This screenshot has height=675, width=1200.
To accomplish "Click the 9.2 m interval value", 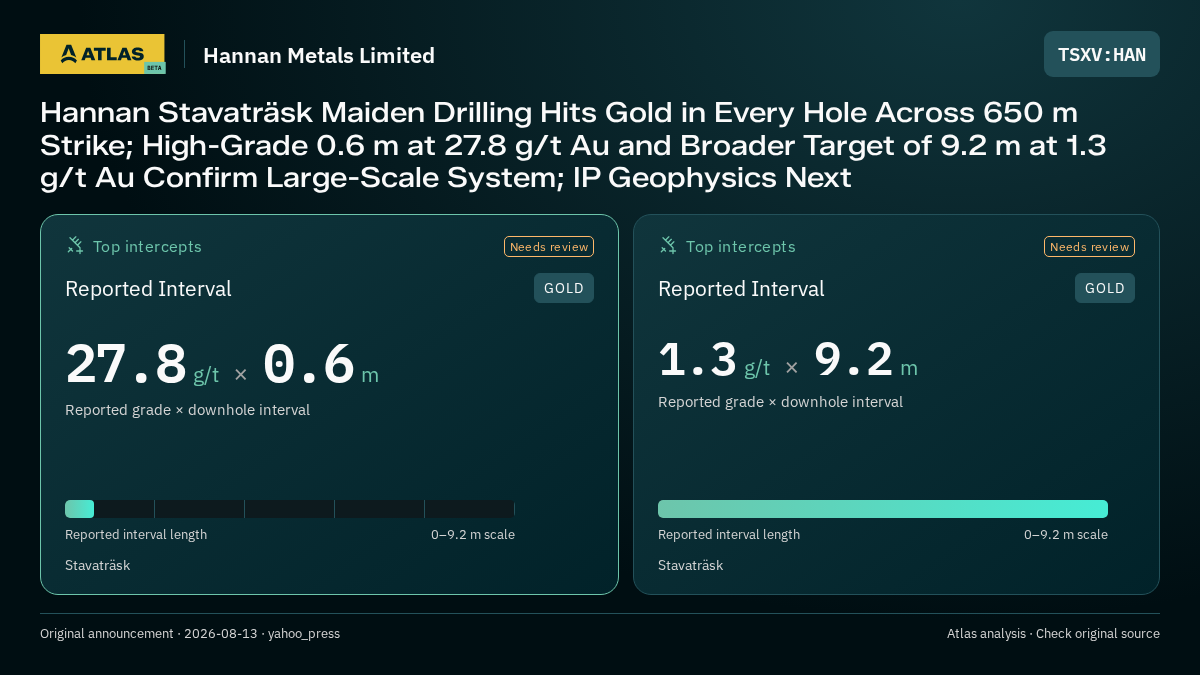I will (854, 360).
